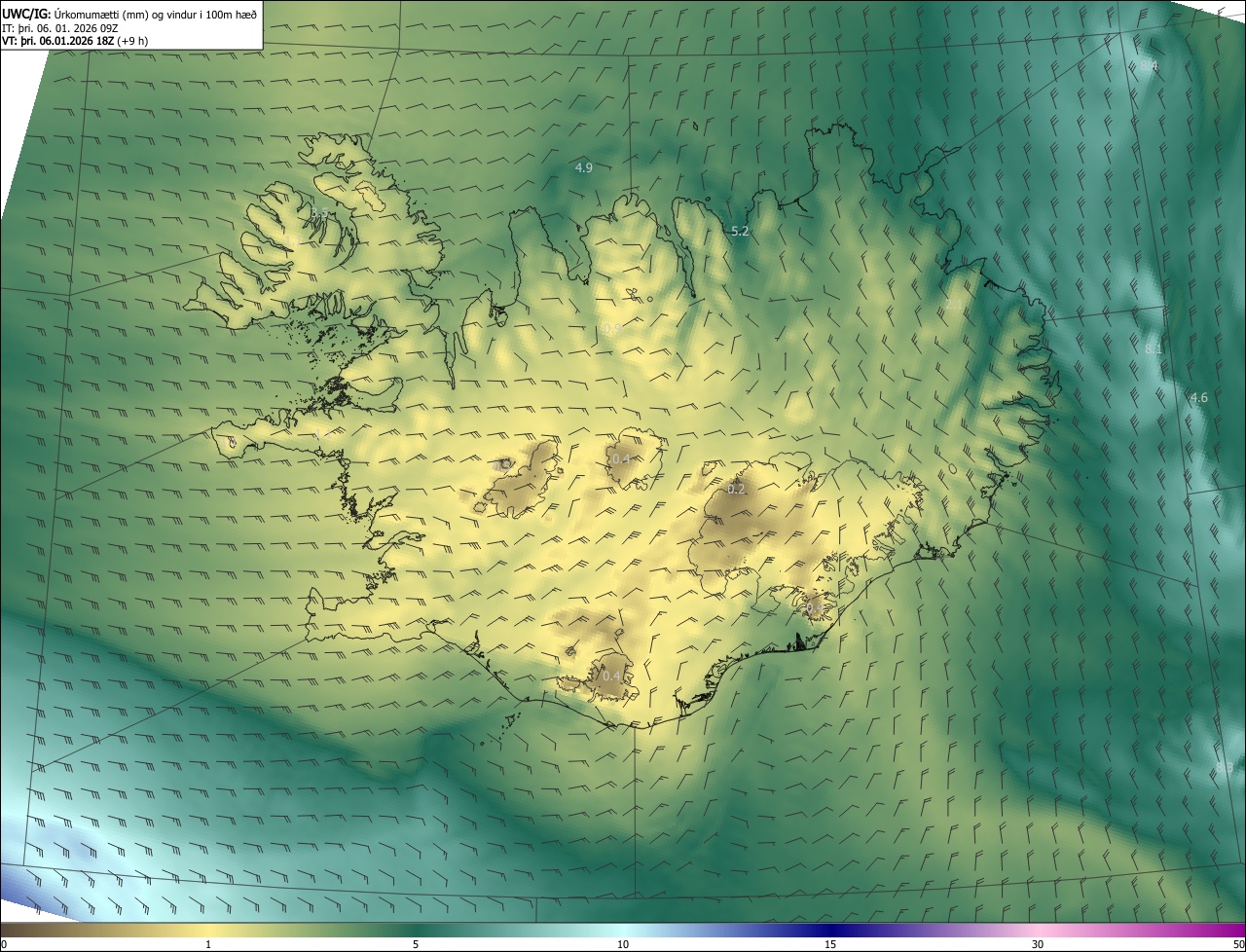Click the 1 tick on the colour scale
Image resolution: width=1246 pixels, height=952 pixels.
pos(208,944)
